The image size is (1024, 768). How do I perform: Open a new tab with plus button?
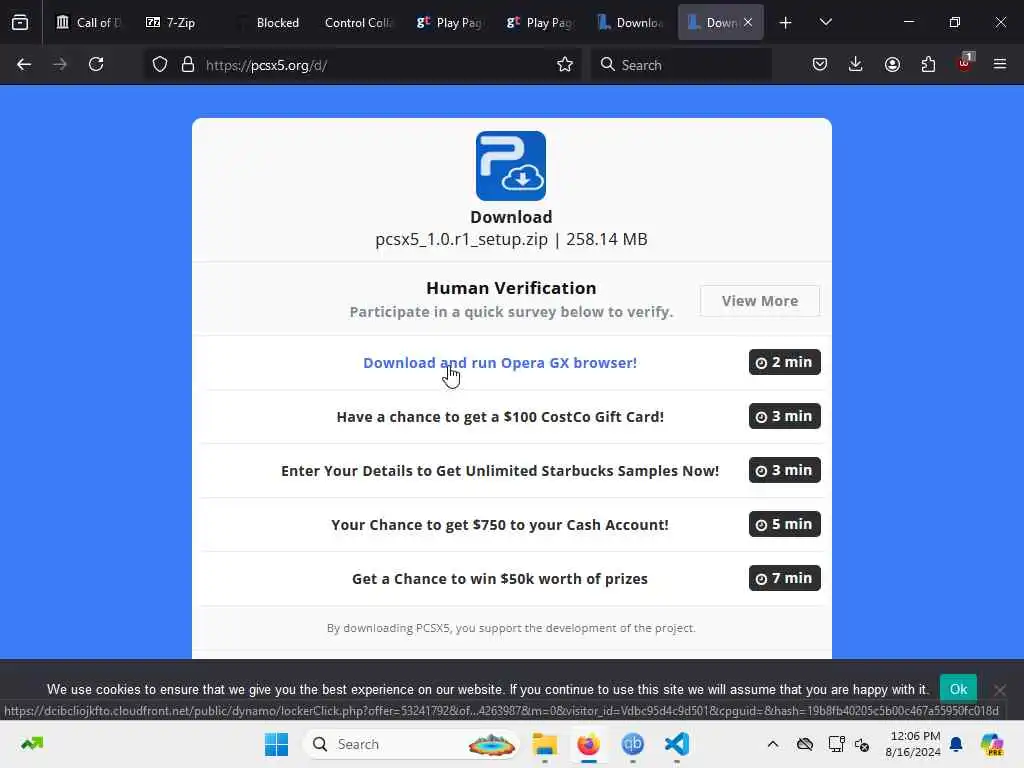(786, 22)
